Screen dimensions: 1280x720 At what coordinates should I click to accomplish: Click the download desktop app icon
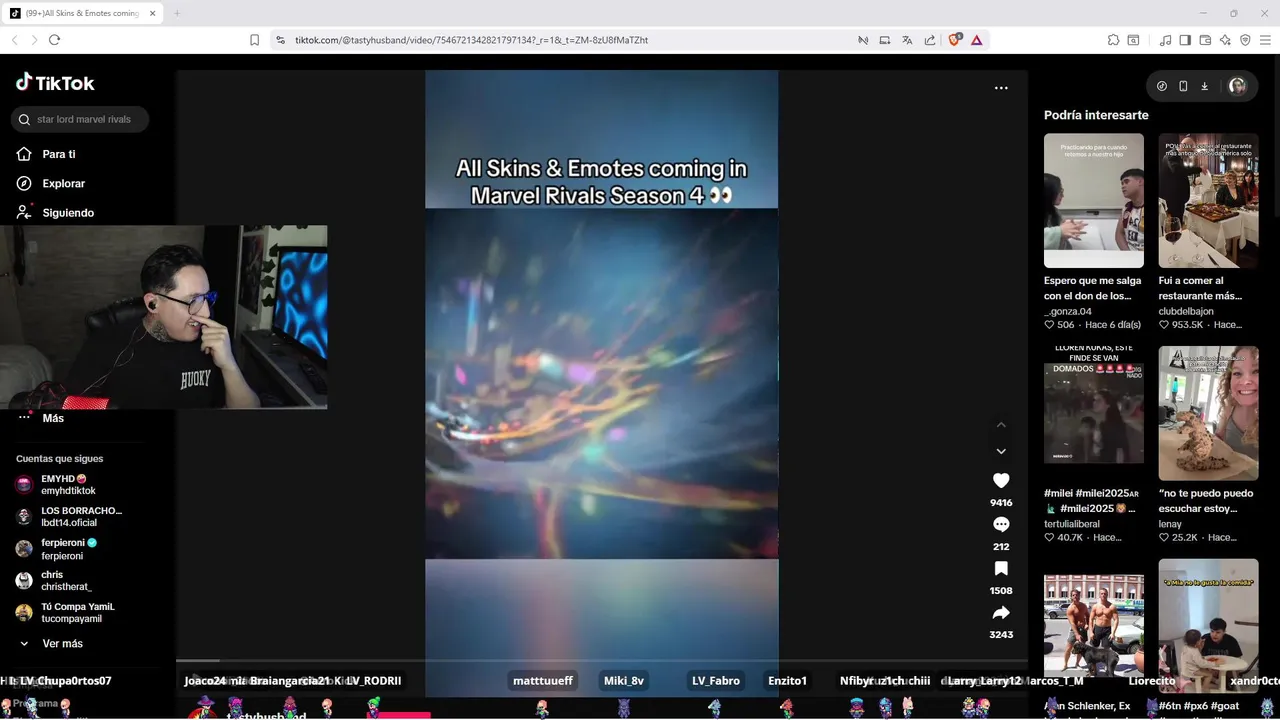[x=1204, y=86]
